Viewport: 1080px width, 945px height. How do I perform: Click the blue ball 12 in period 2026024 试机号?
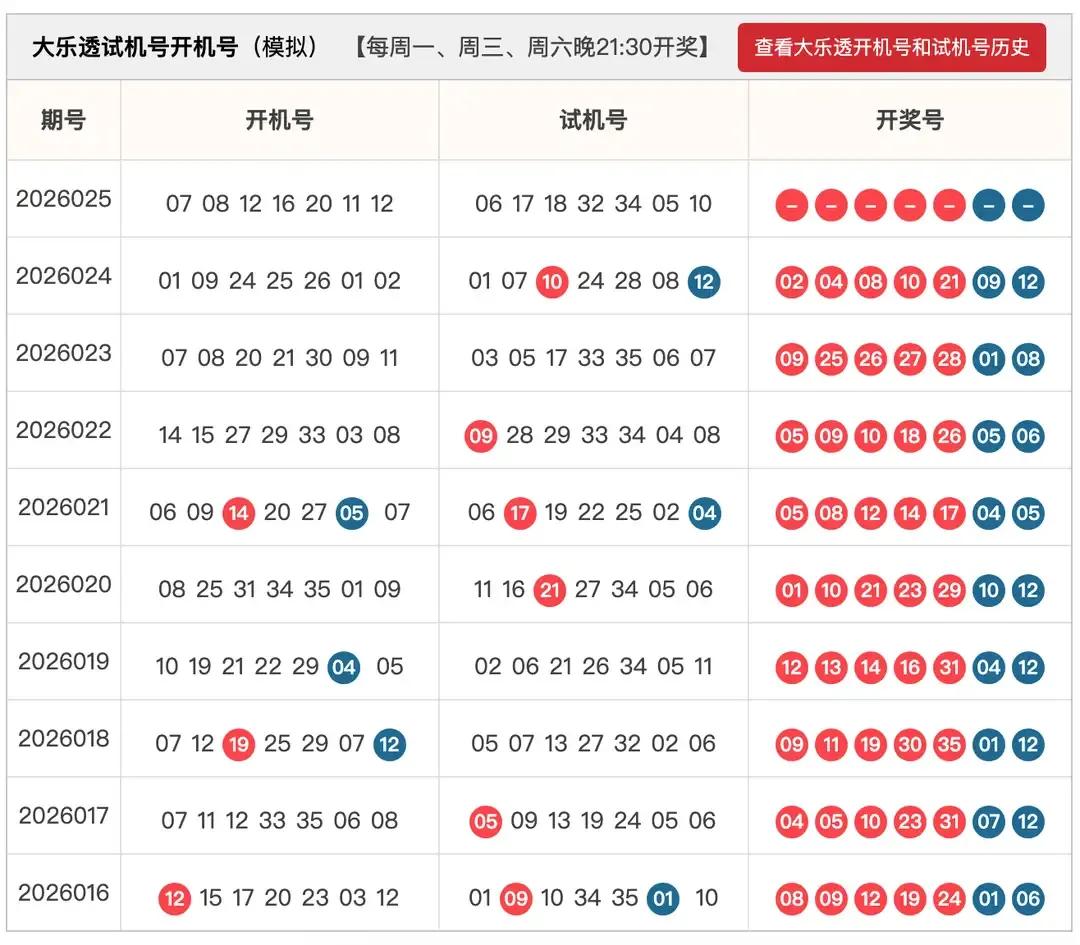[705, 282]
